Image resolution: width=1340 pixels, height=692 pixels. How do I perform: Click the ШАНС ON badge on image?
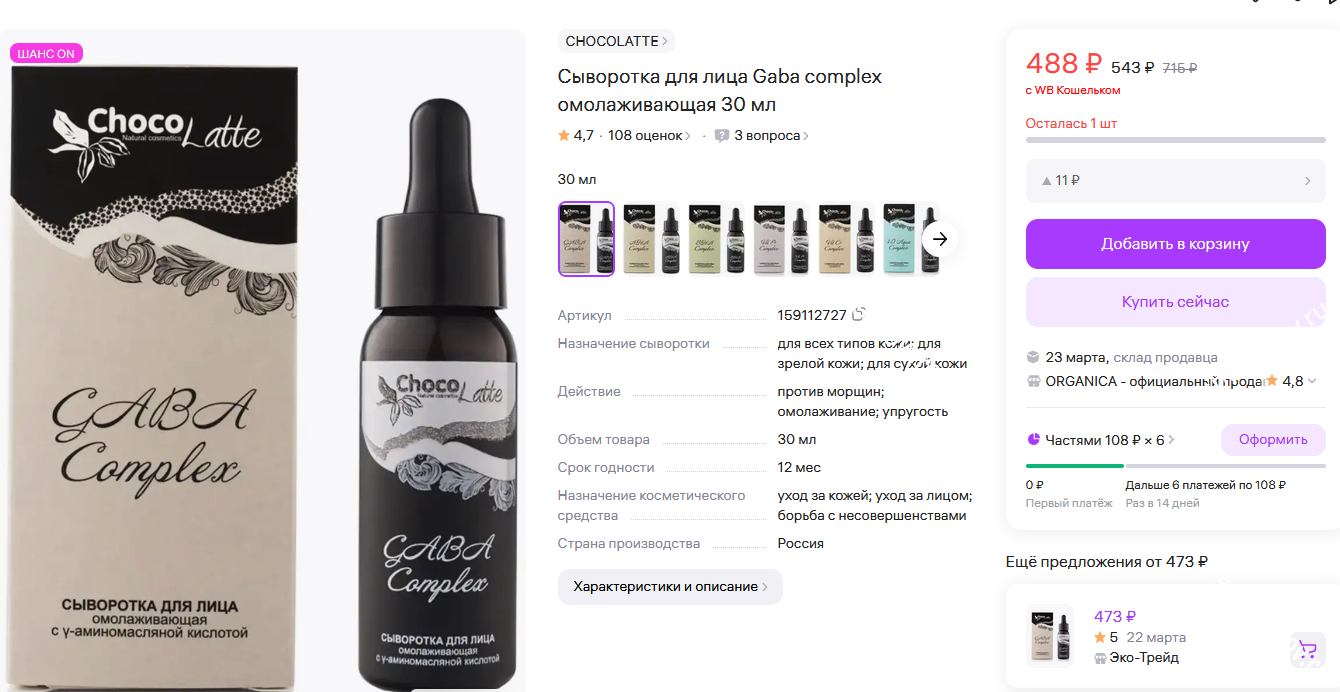[x=46, y=54]
